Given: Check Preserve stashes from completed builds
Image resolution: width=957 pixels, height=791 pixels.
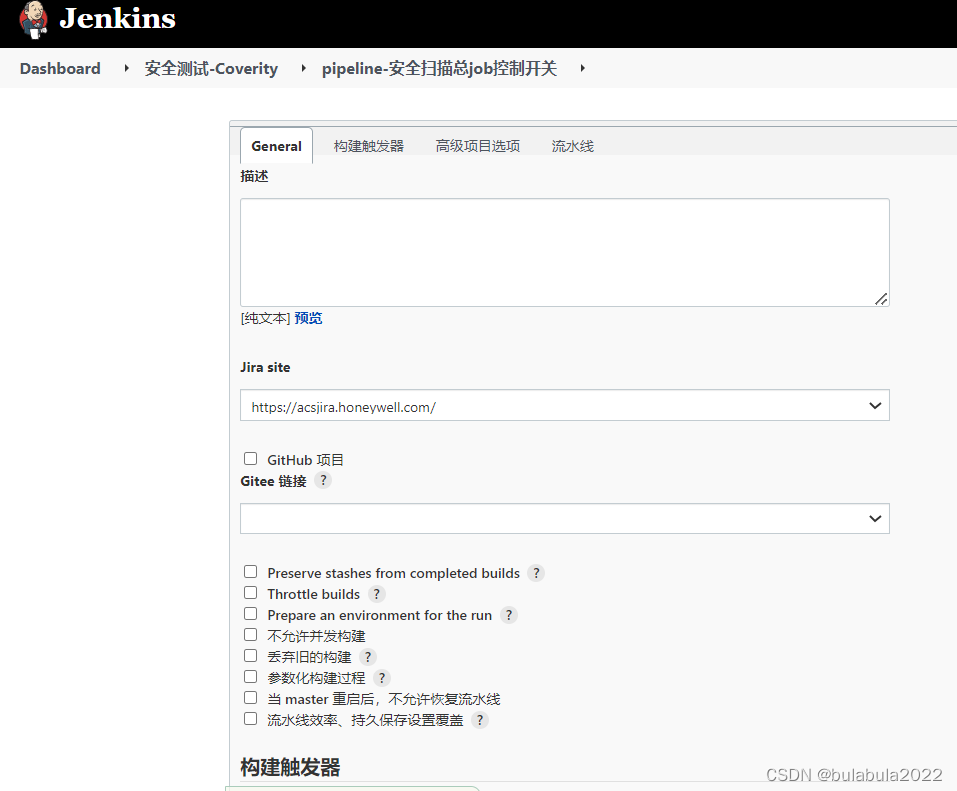Looking at the screenshot, I should (x=250, y=571).
